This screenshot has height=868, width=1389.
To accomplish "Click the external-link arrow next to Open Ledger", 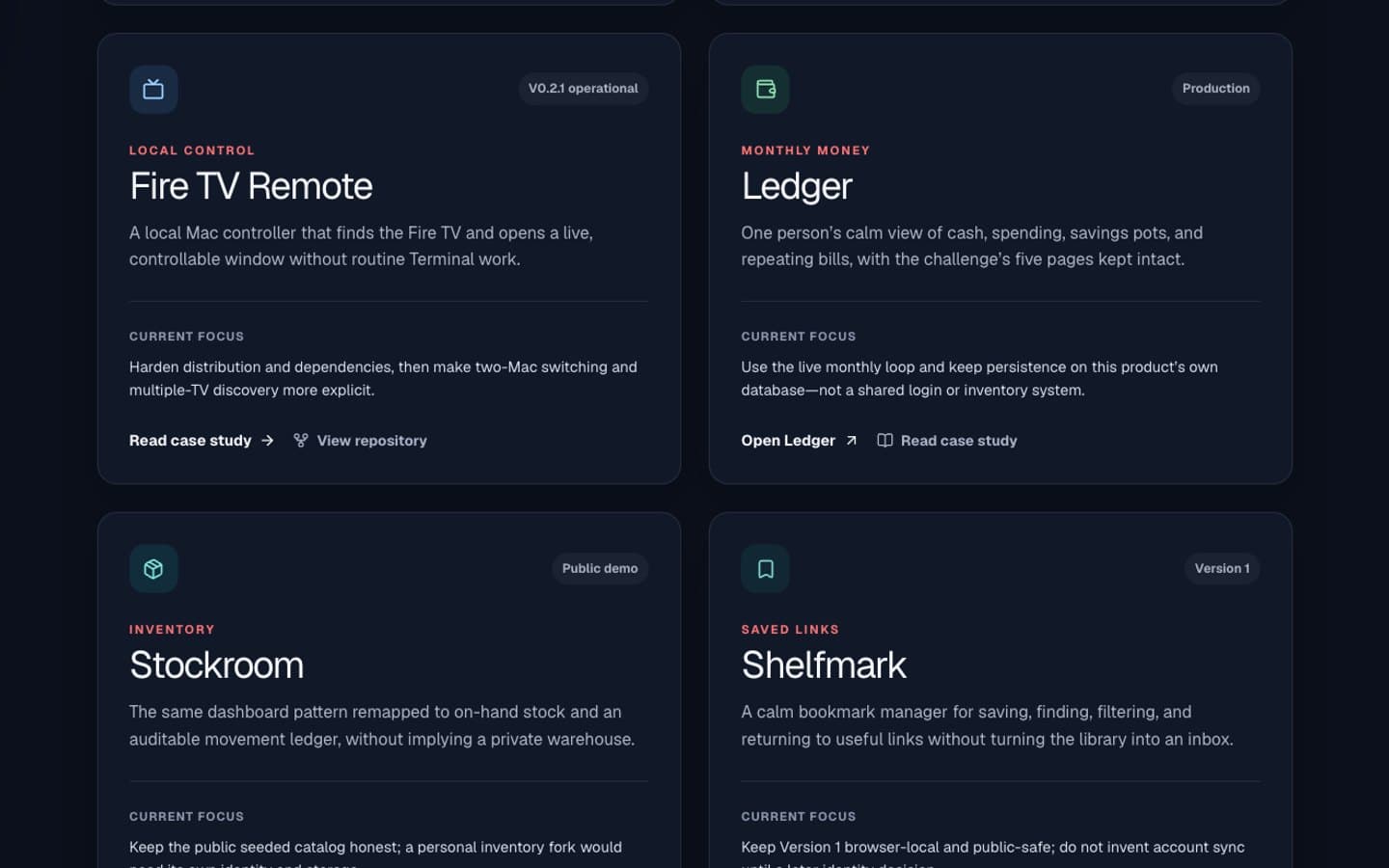I will pyautogui.click(x=851, y=441).
